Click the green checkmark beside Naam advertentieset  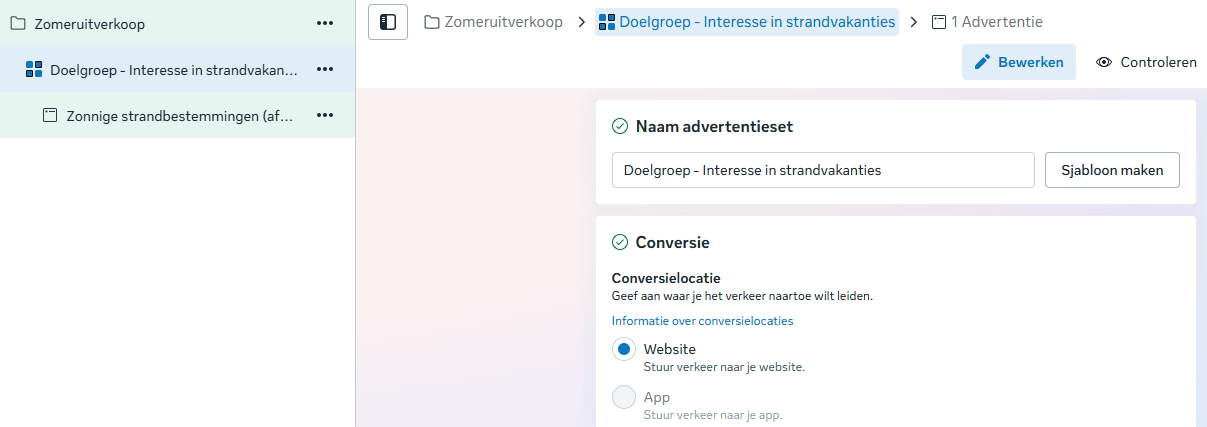(620, 126)
